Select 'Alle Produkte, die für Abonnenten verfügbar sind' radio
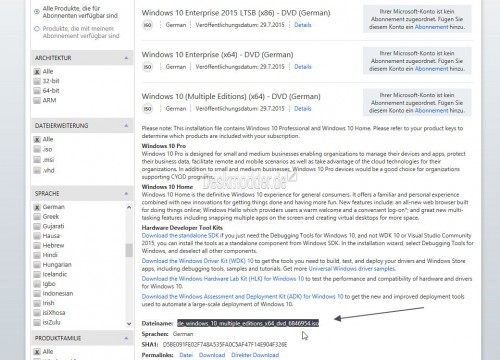Viewport: 500px width, 360px height. click(37, 12)
